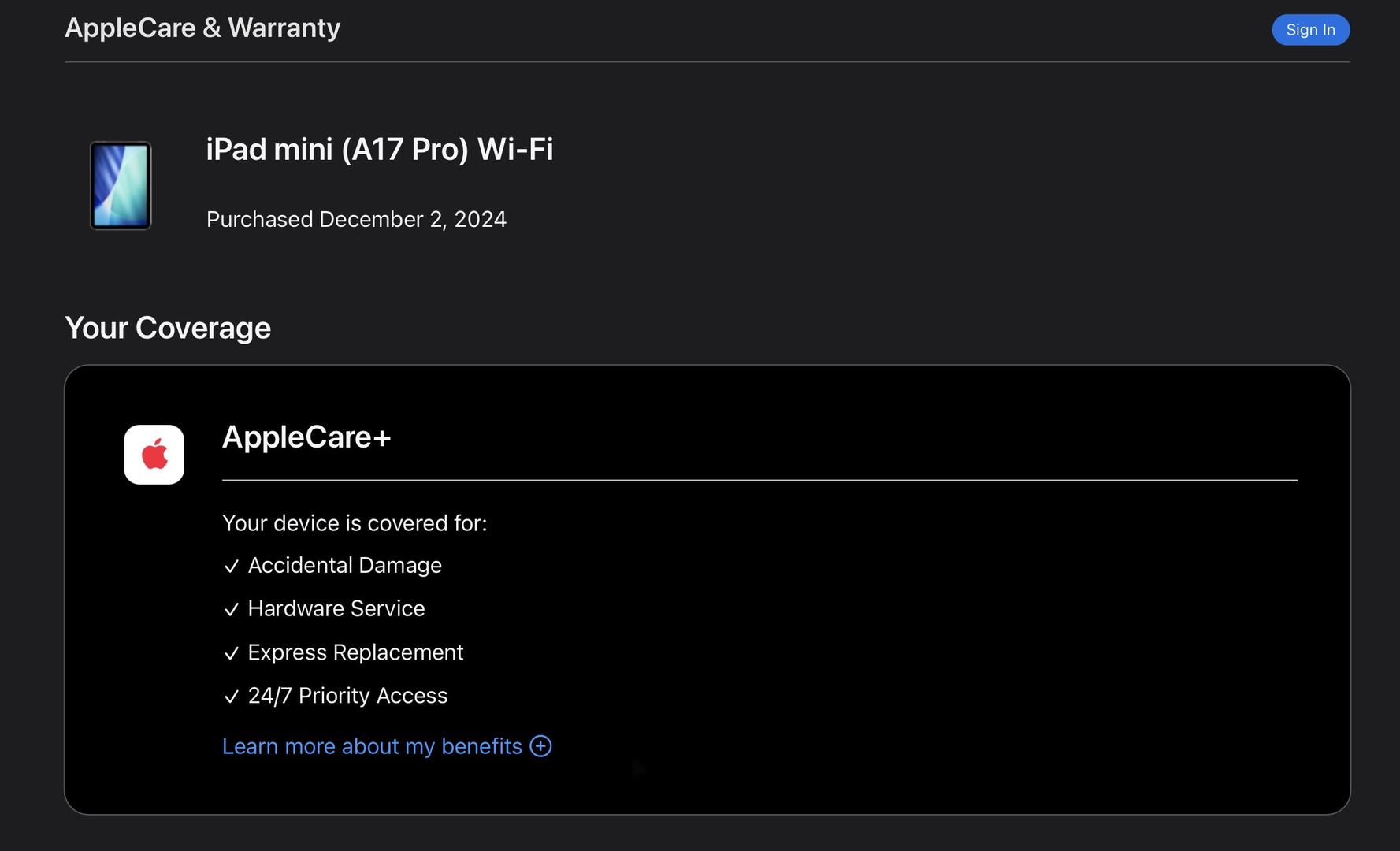Click the Sign In button
1400x851 pixels.
[1310, 30]
